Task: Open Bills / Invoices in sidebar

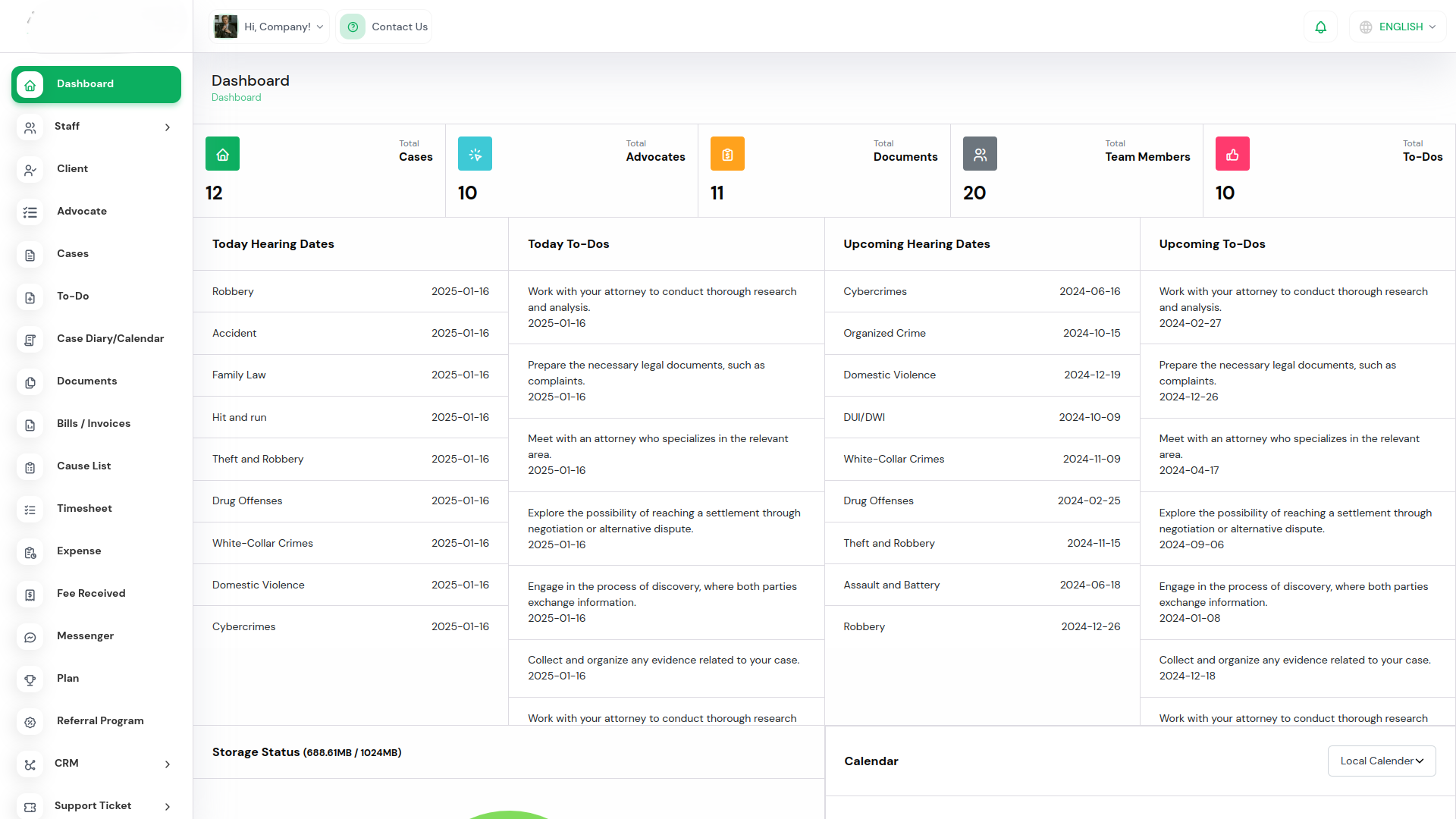Action: pyautogui.click(x=93, y=424)
